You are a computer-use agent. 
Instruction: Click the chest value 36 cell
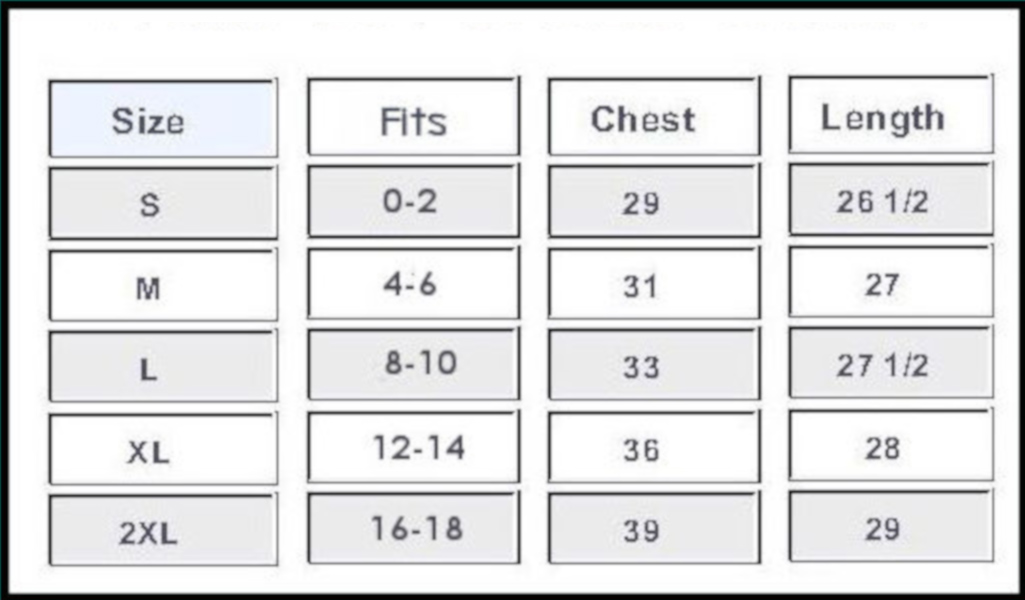[x=654, y=447]
